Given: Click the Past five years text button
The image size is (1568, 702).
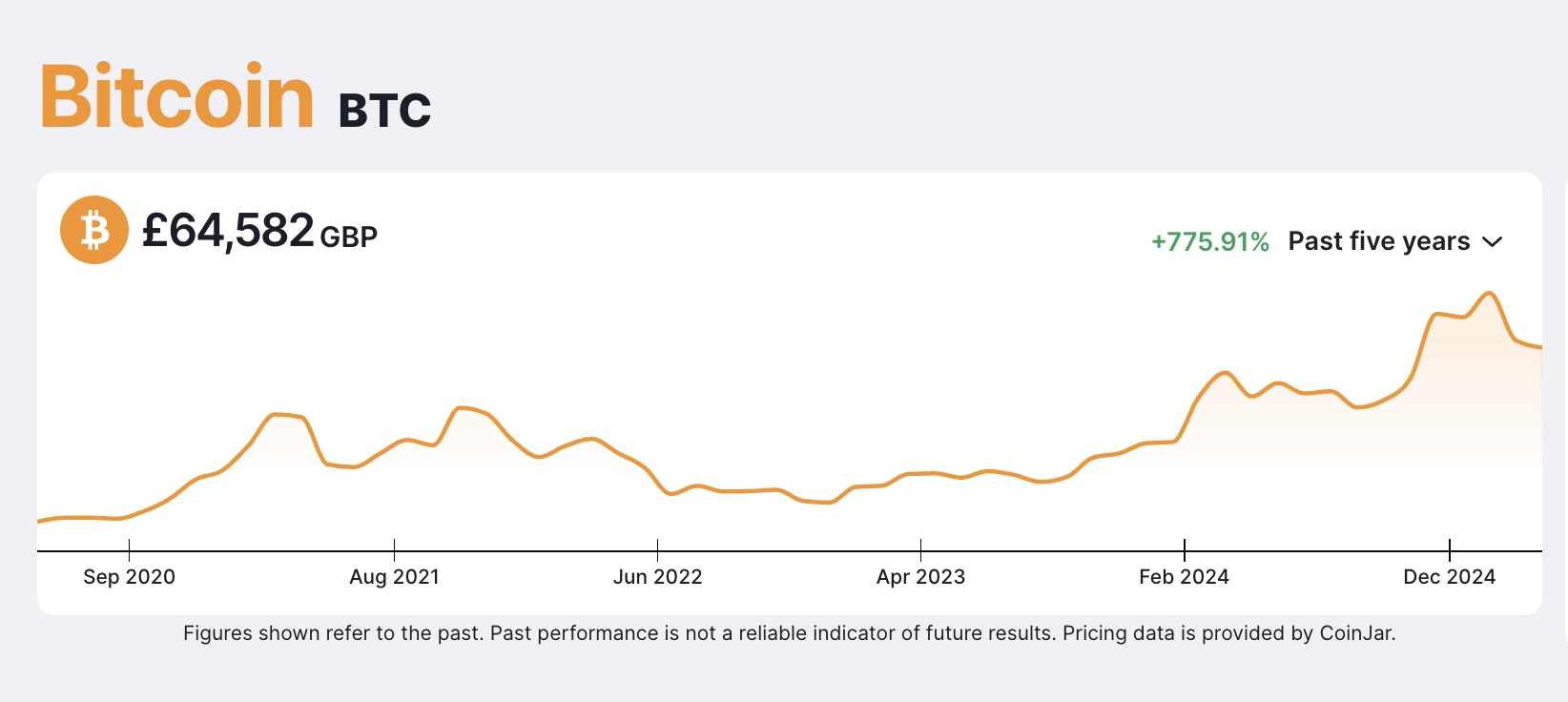Looking at the screenshot, I should pos(1377,241).
